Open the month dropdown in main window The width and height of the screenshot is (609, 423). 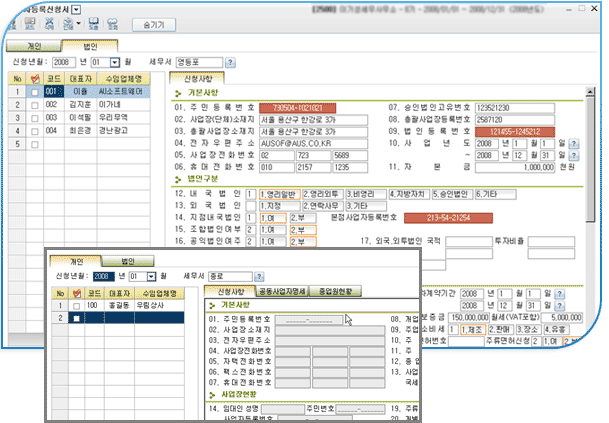[115, 62]
